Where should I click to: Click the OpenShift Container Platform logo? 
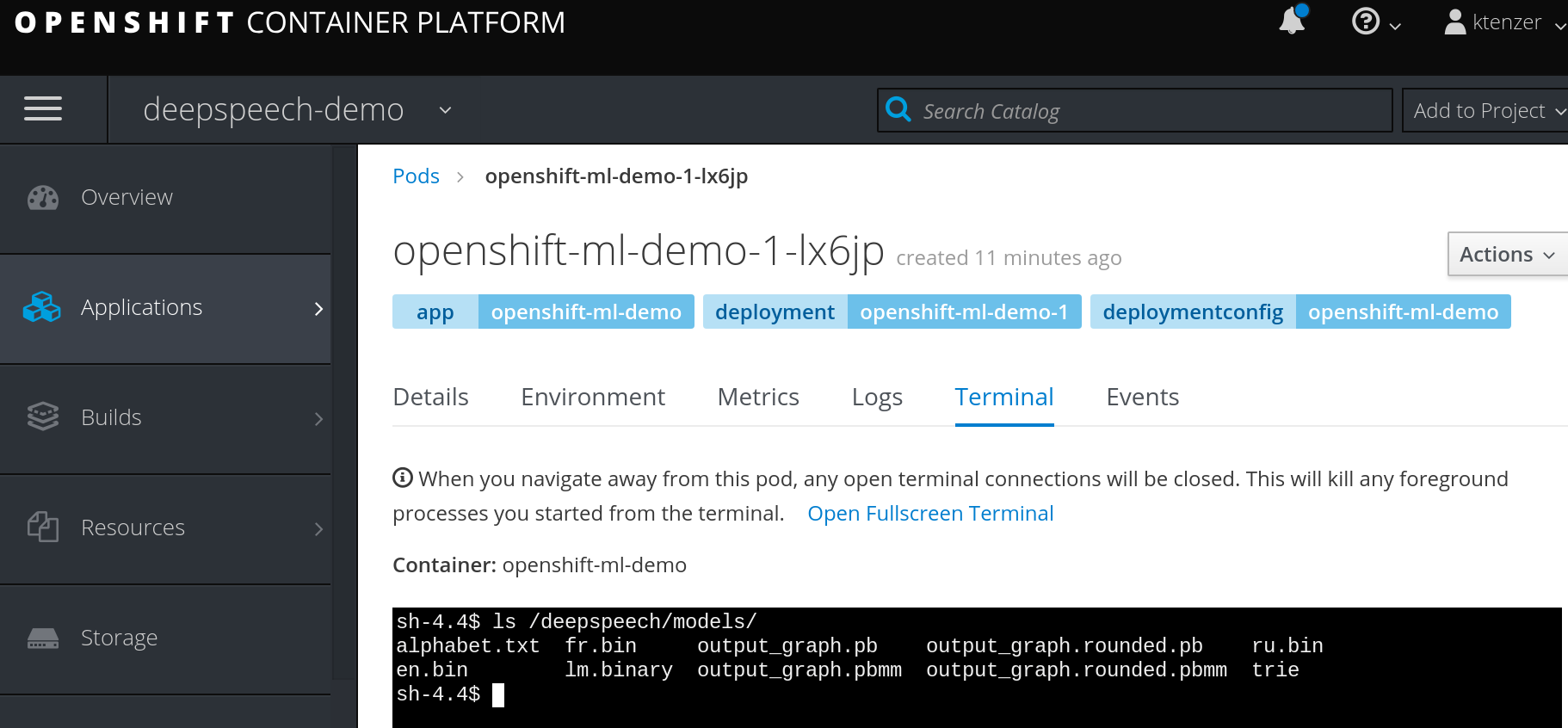(x=290, y=22)
